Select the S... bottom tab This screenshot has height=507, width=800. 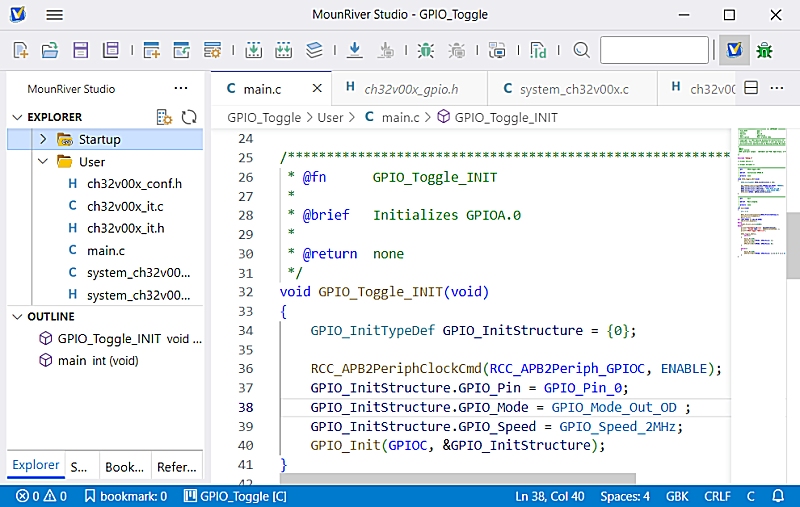pos(79,466)
